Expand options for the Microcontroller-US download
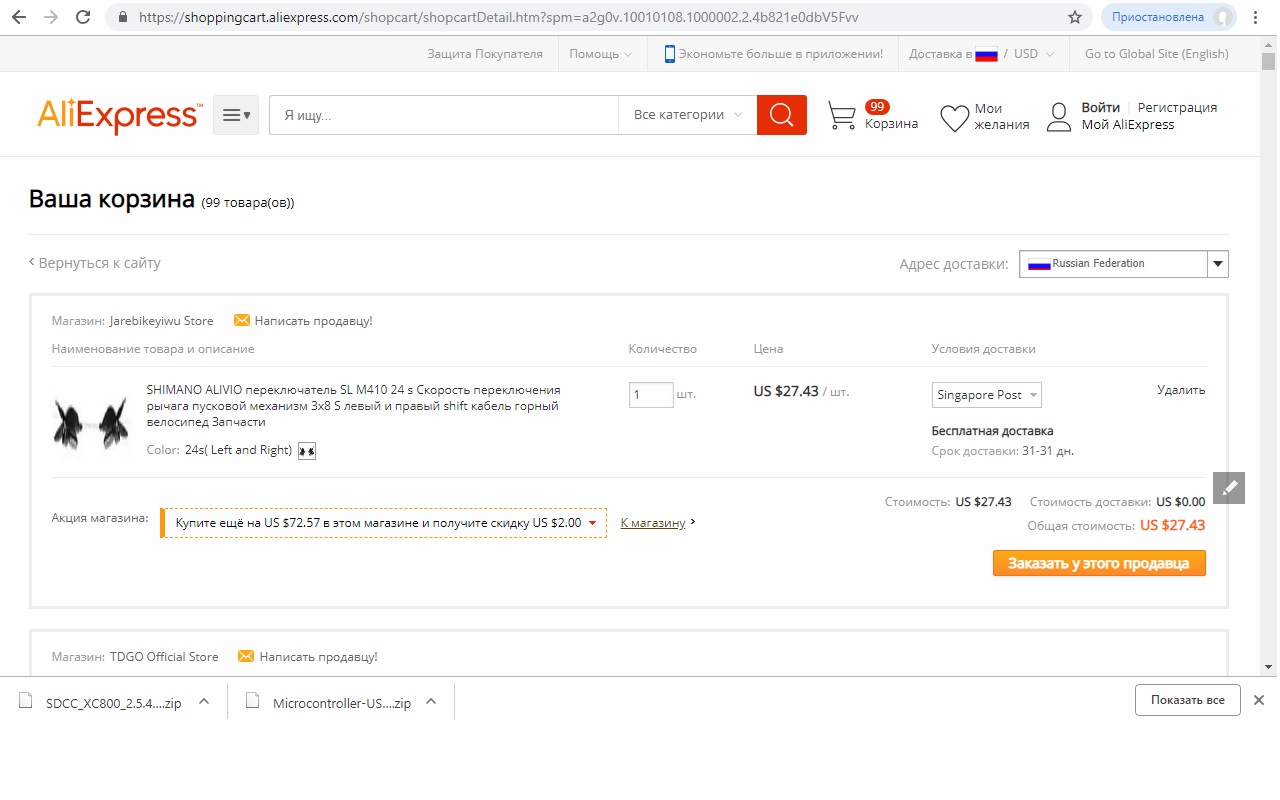The height and width of the screenshot is (800, 1280). tap(431, 701)
